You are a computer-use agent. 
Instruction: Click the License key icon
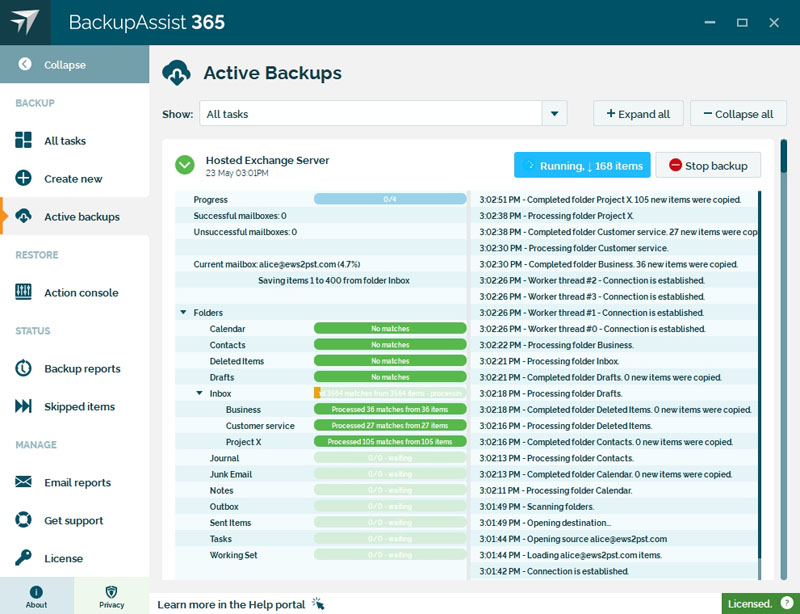point(23,557)
